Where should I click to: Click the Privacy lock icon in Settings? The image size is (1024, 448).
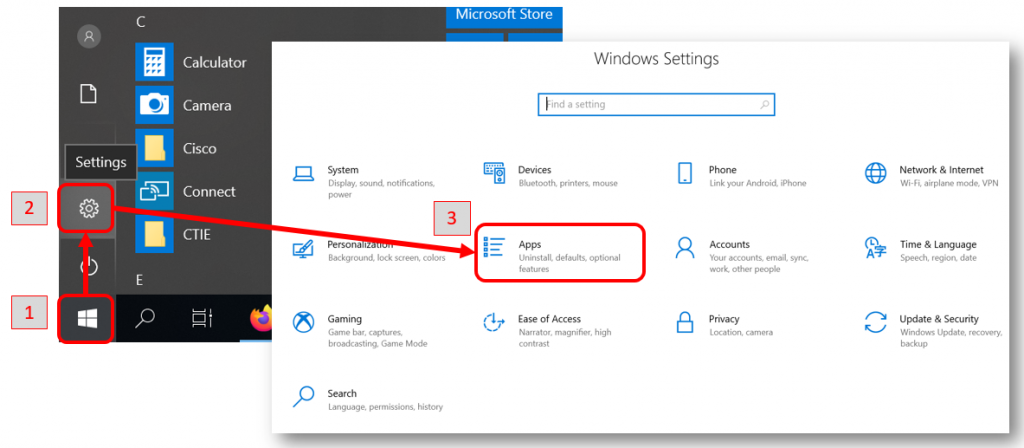pyautogui.click(x=684, y=323)
